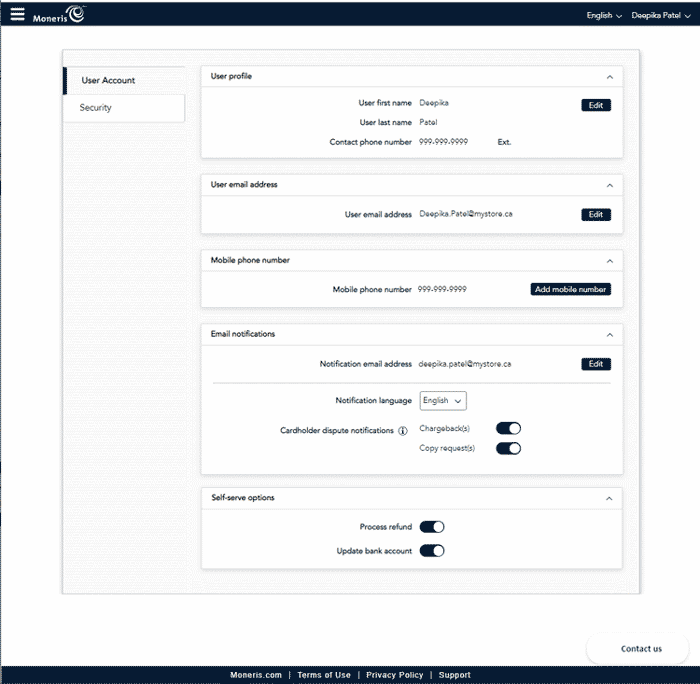Click the mobile phone number value 999-999-9999
700x684 pixels.
[x=442, y=289]
